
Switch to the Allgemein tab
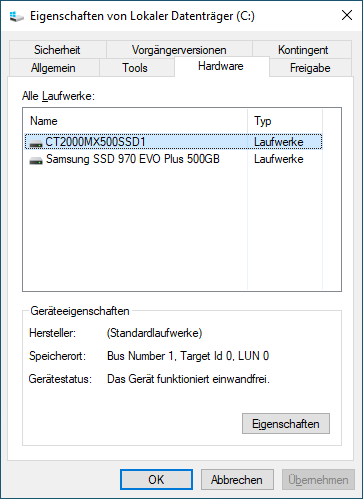tap(53, 68)
